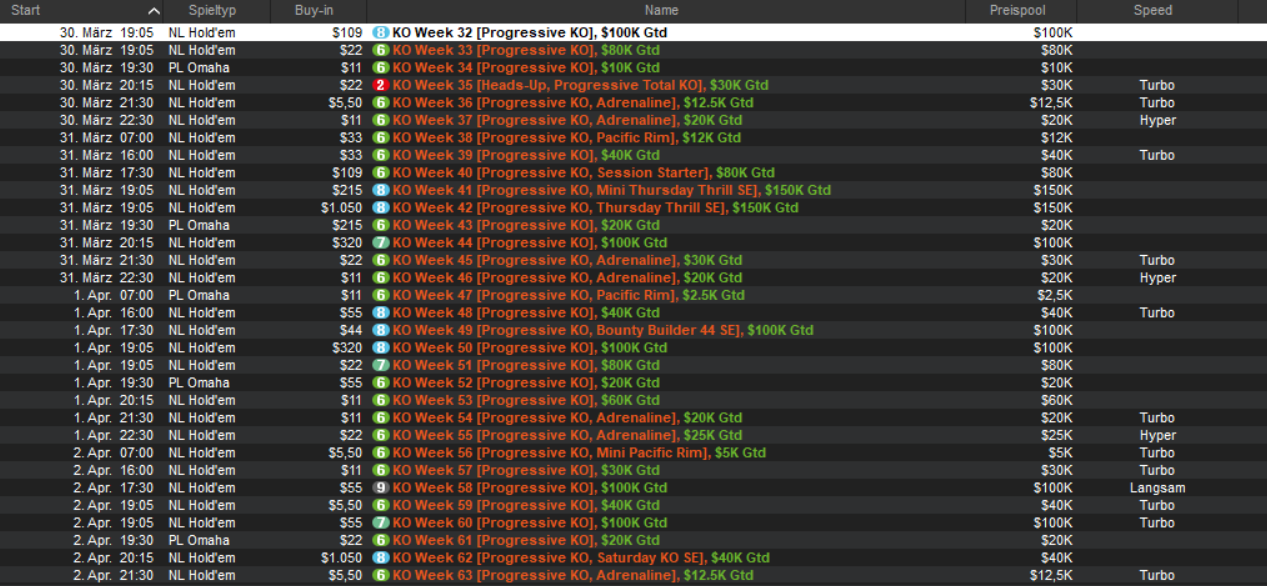
Task: Sort by the Start column header
Action: 82,10
